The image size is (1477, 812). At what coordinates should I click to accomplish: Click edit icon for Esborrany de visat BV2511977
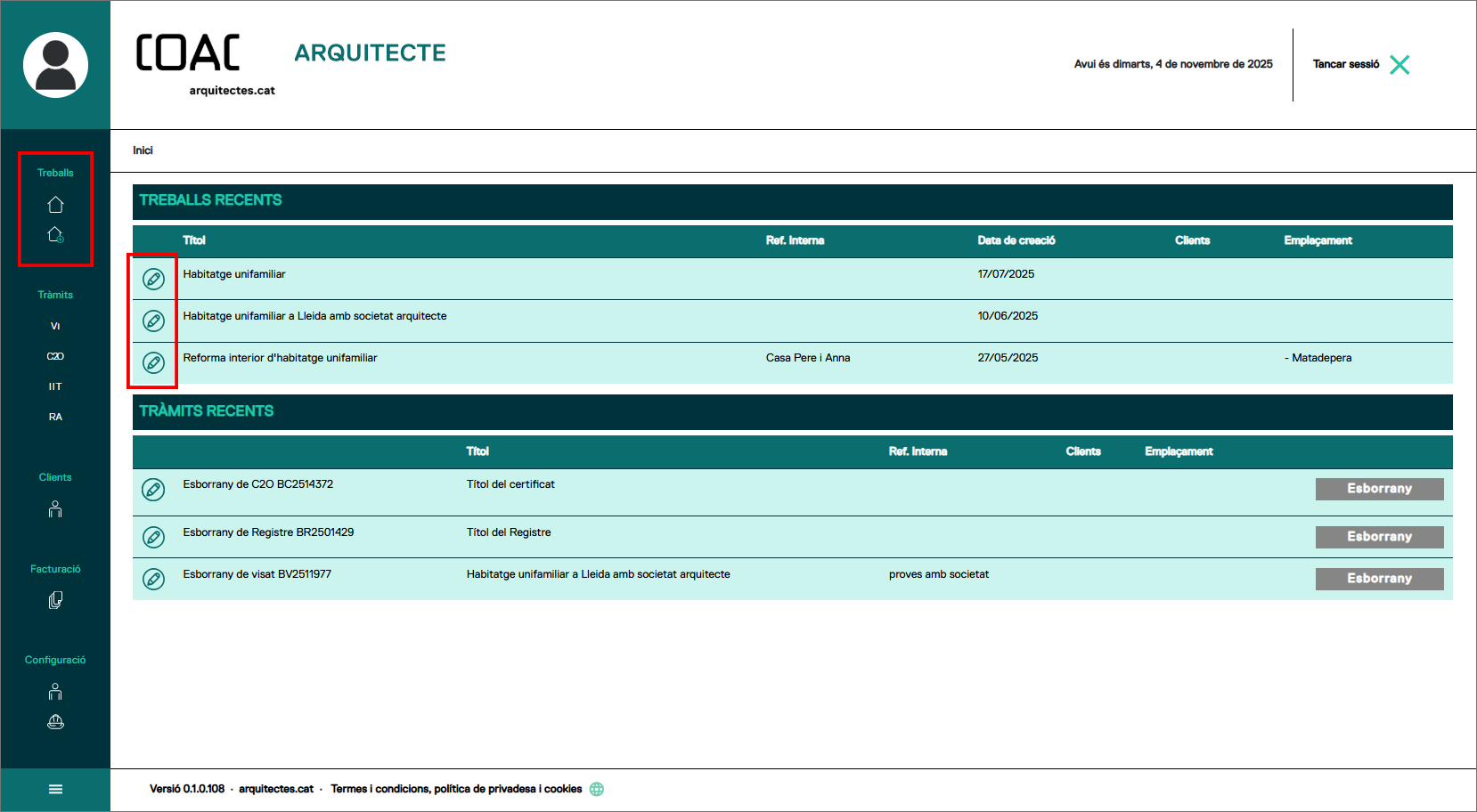pyautogui.click(x=154, y=580)
